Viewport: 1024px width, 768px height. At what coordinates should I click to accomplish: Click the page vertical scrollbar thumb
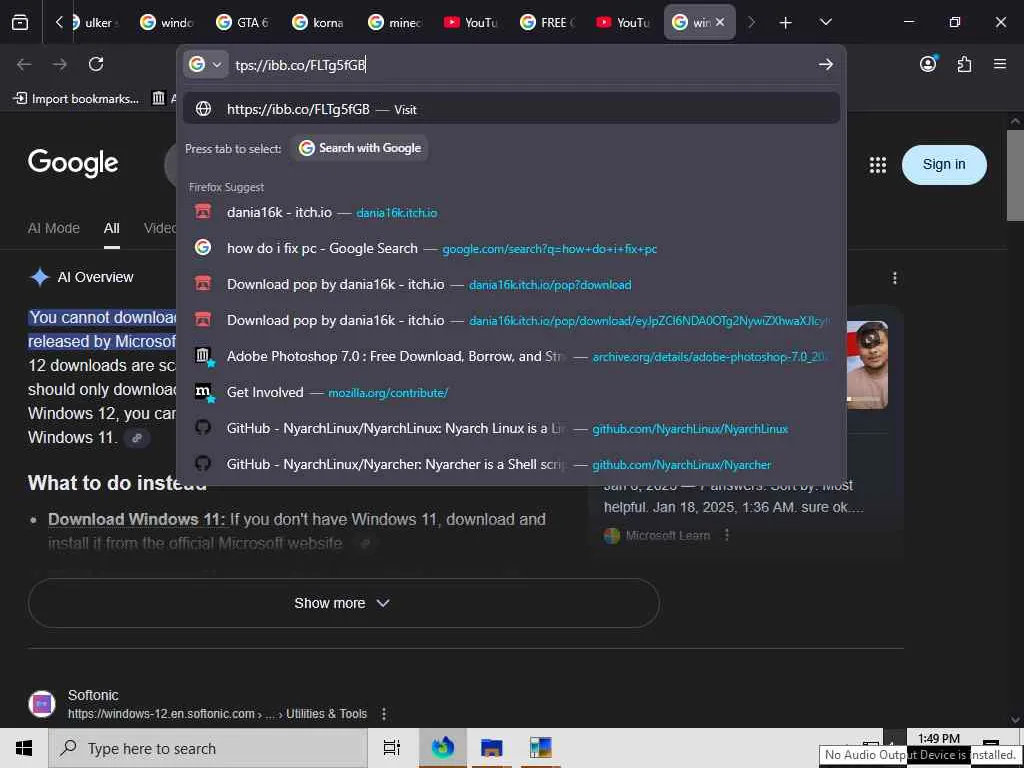1015,175
